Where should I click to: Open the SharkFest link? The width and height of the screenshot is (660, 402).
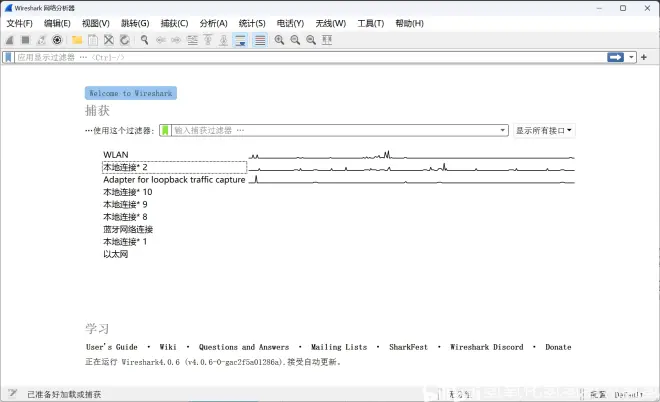point(408,347)
